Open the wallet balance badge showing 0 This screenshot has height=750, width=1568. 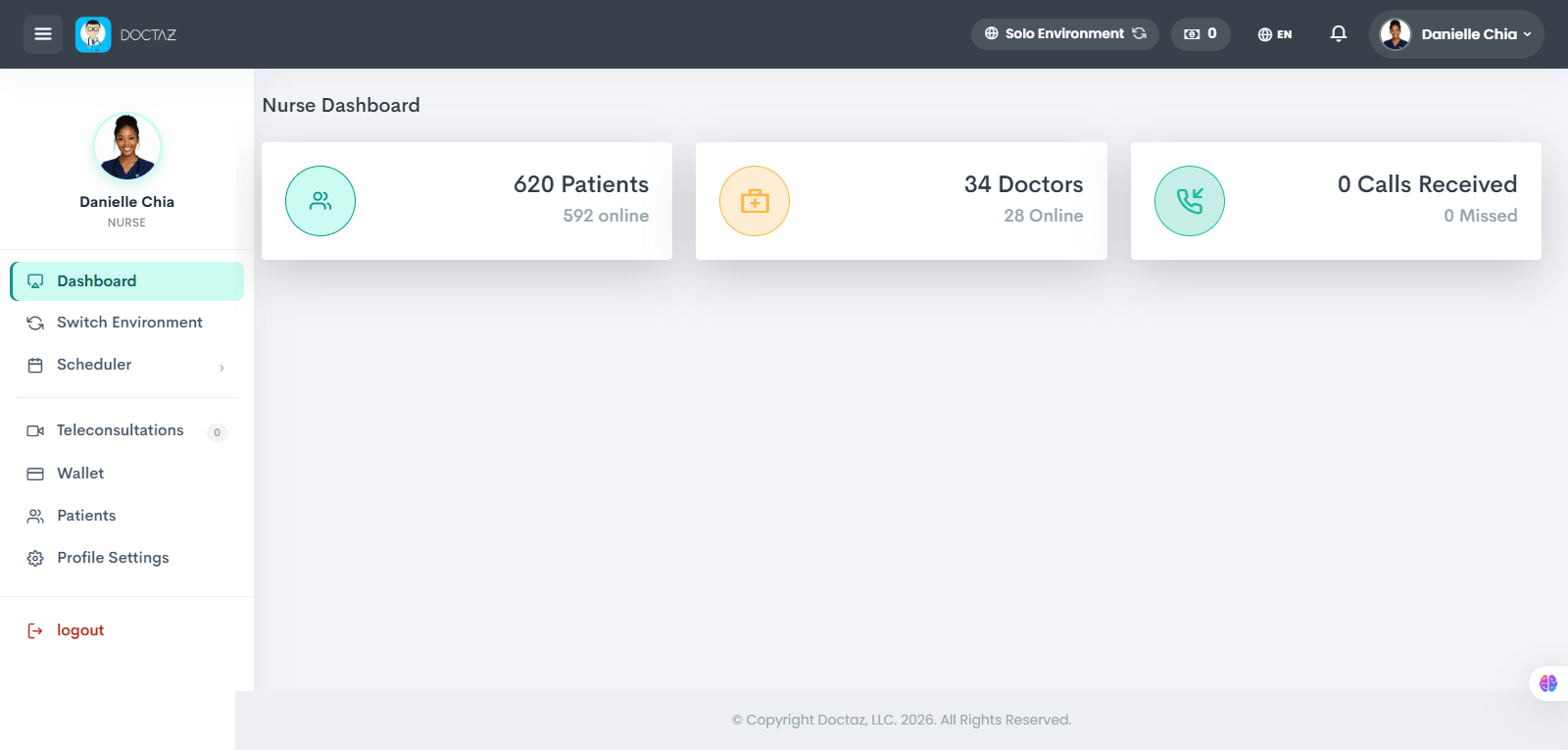pos(1200,33)
